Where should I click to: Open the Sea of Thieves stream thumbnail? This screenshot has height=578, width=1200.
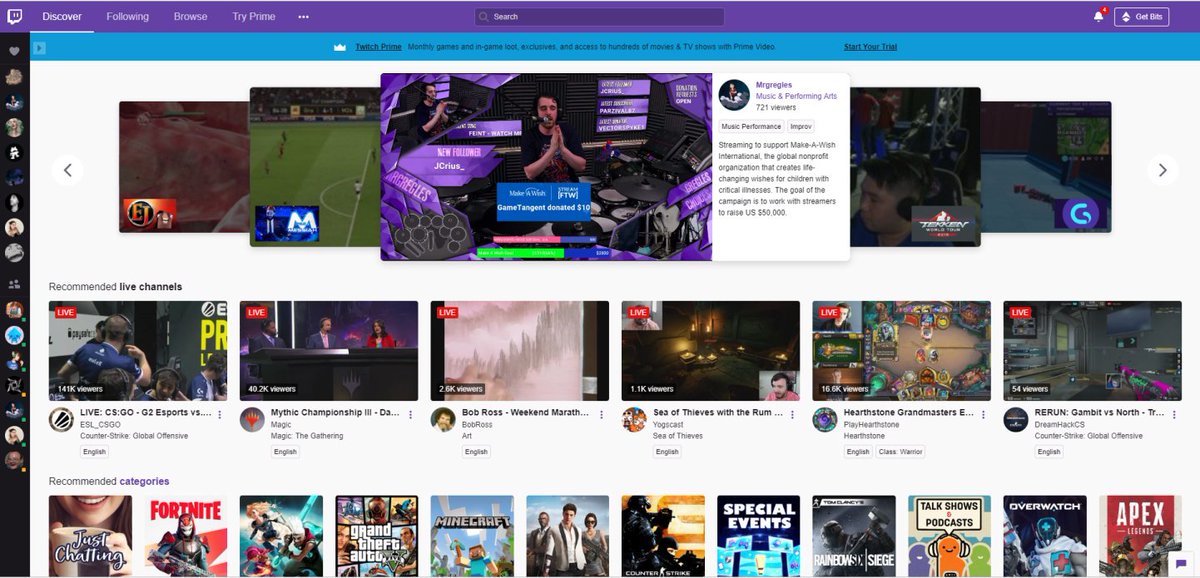click(x=711, y=351)
